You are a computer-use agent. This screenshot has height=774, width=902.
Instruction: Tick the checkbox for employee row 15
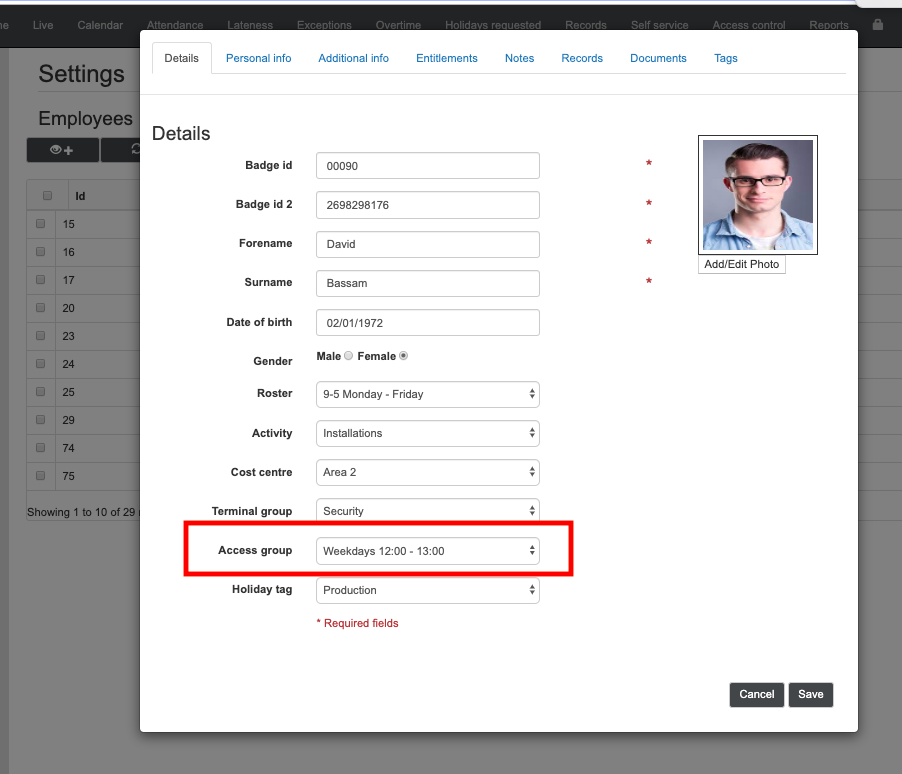point(41,224)
